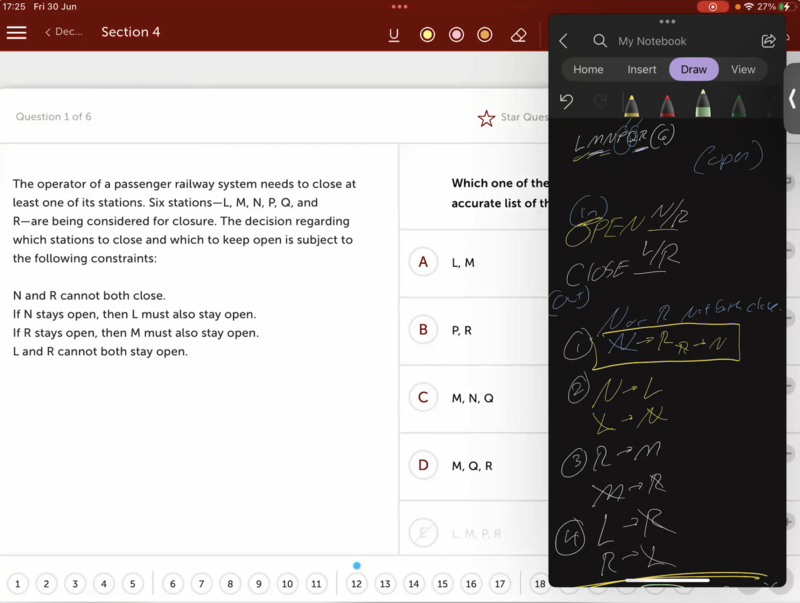Viewport: 800px width, 603px height.
Task: Choose answer D: M, Q, R
Action: point(423,465)
